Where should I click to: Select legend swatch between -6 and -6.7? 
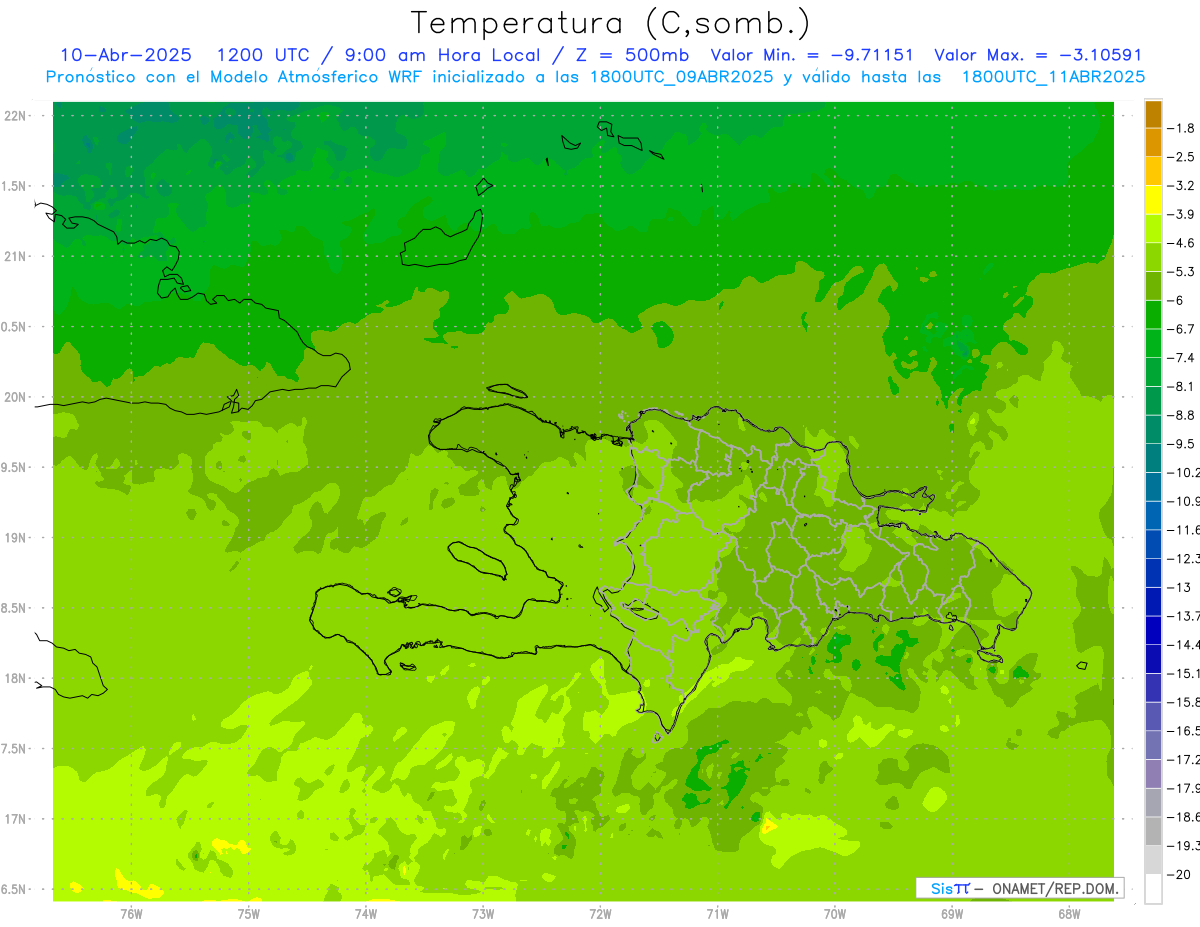click(x=1153, y=315)
